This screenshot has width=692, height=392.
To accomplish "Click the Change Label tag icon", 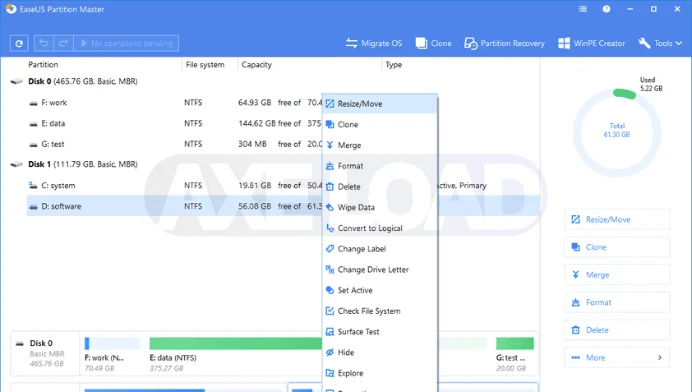I will [x=330, y=249].
